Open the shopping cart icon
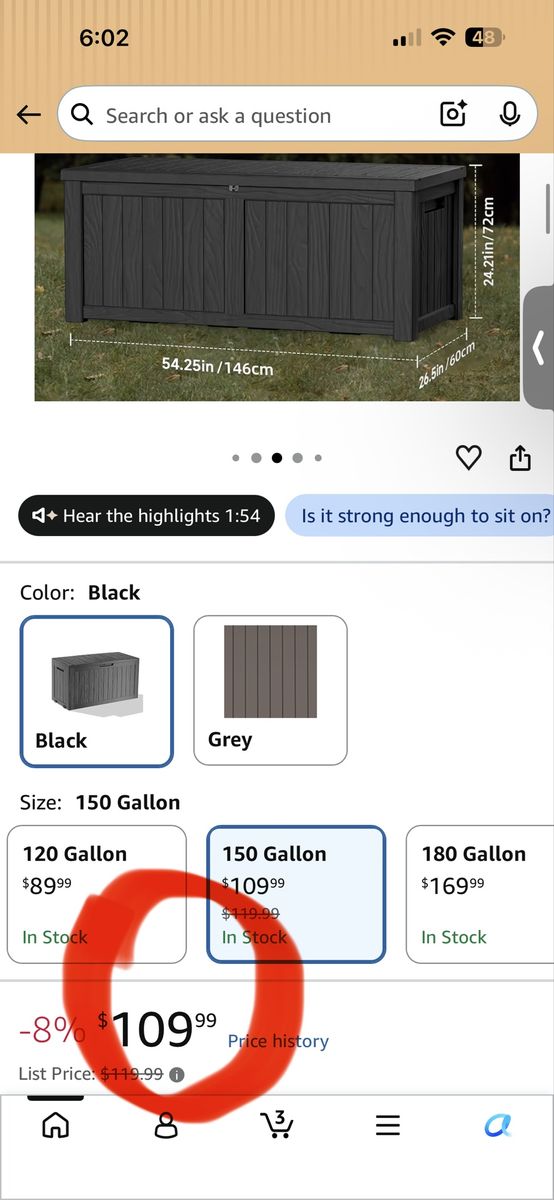 (x=277, y=1123)
